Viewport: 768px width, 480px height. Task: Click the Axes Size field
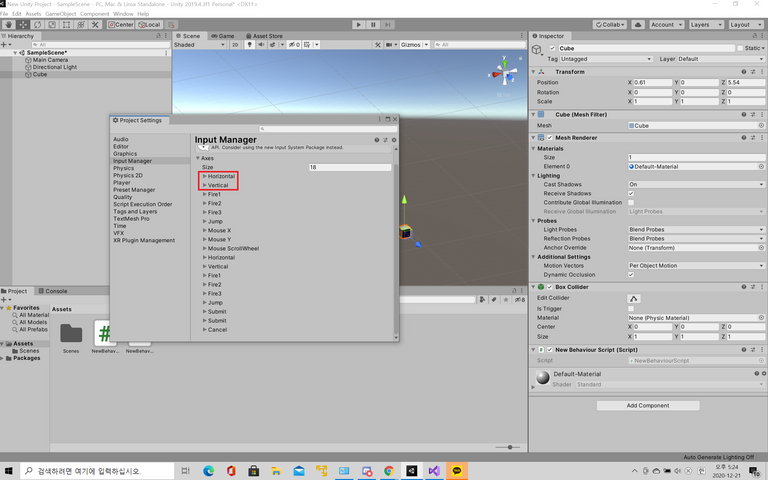pos(350,167)
